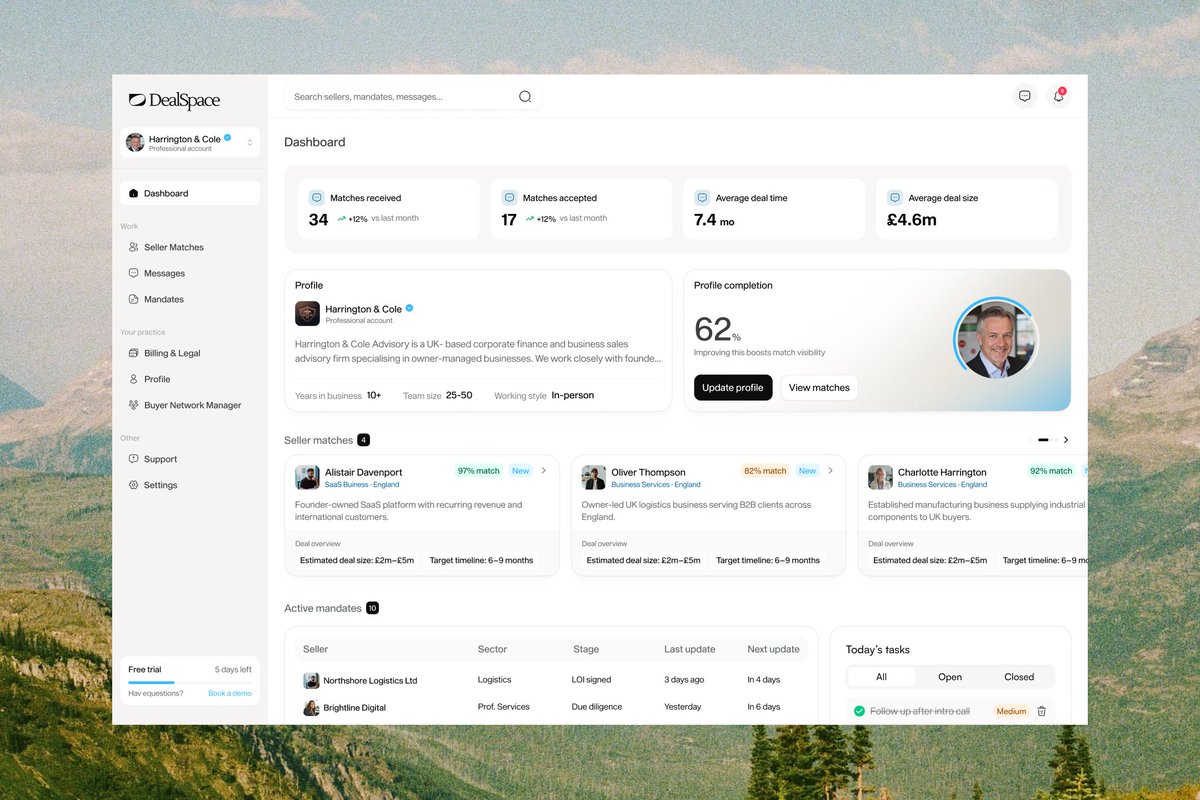Click the DealSpace logo
Screen dimensions: 1200x800
click(174, 100)
